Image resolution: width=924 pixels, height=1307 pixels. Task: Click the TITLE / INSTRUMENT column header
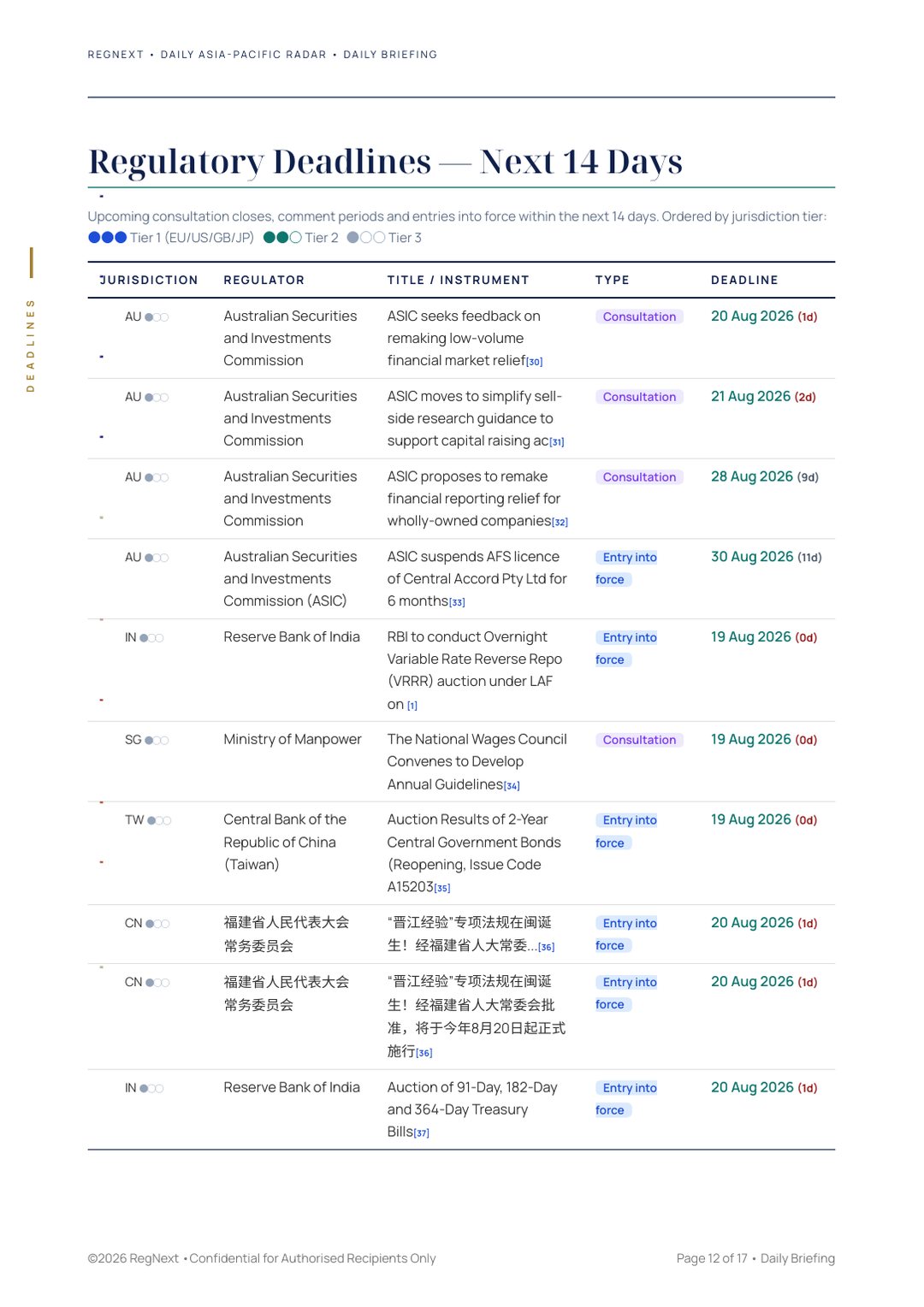tap(459, 280)
